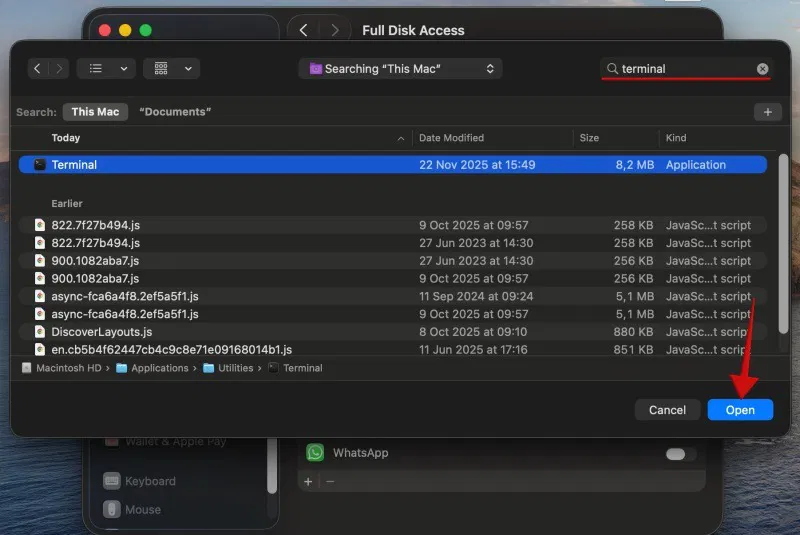
Task: Open the icon grouping dropdown
Action: tap(172, 69)
